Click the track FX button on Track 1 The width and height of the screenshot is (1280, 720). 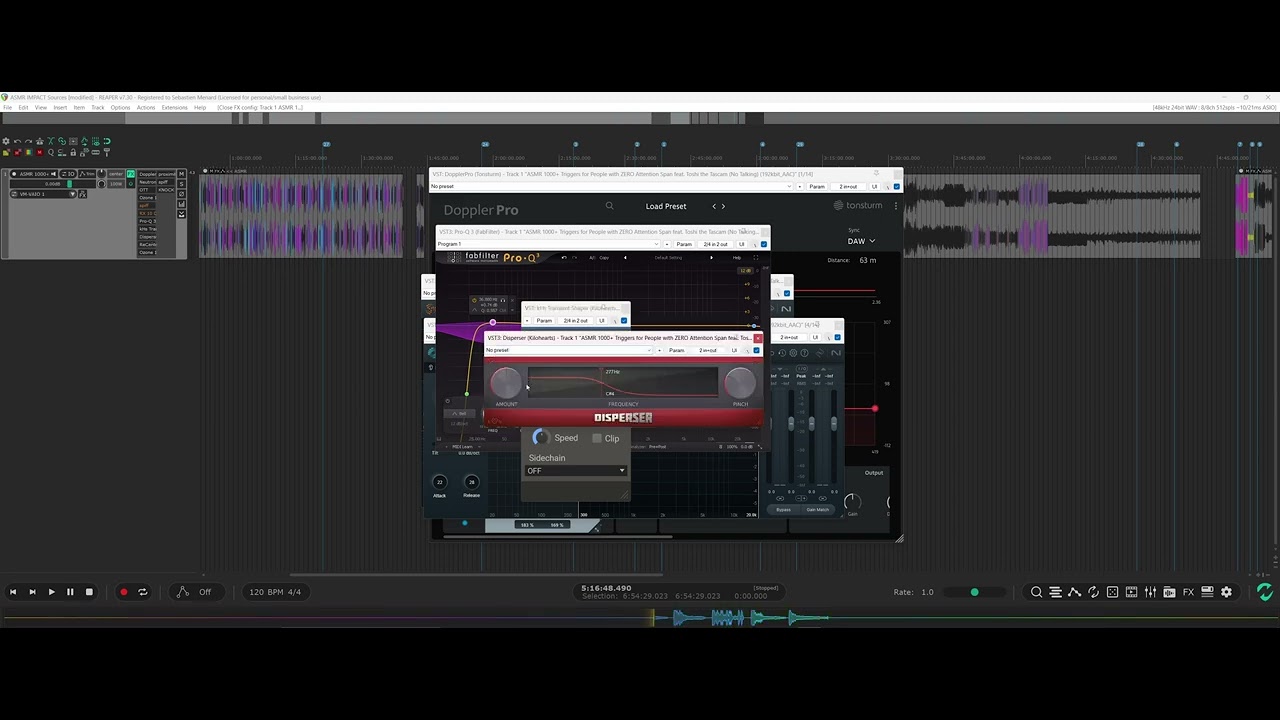coord(131,174)
